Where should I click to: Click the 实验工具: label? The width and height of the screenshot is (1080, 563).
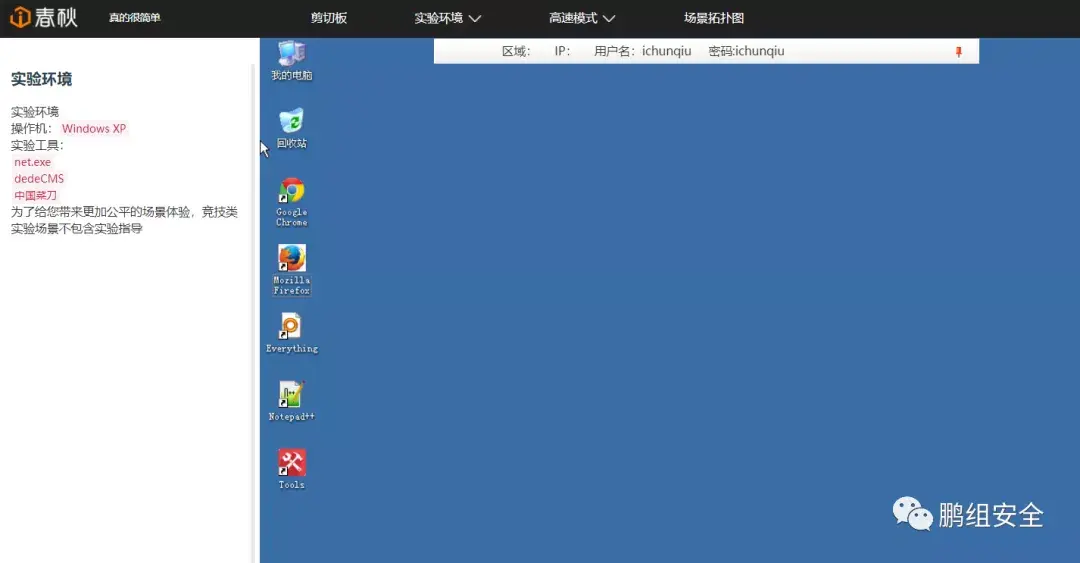[x=37, y=145]
